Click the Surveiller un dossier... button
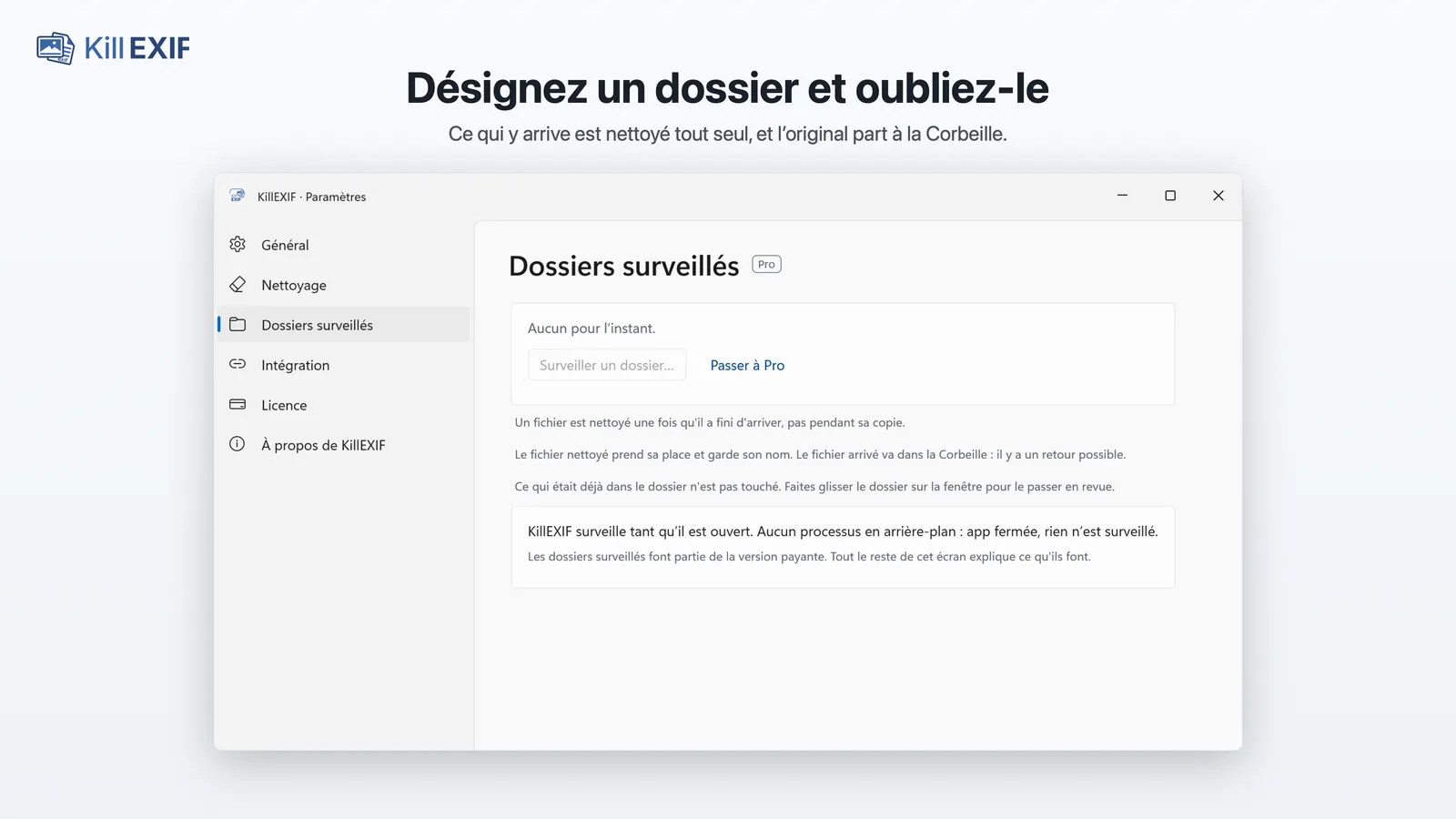The height and width of the screenshot is (819, 1456). tap(607, 365)
